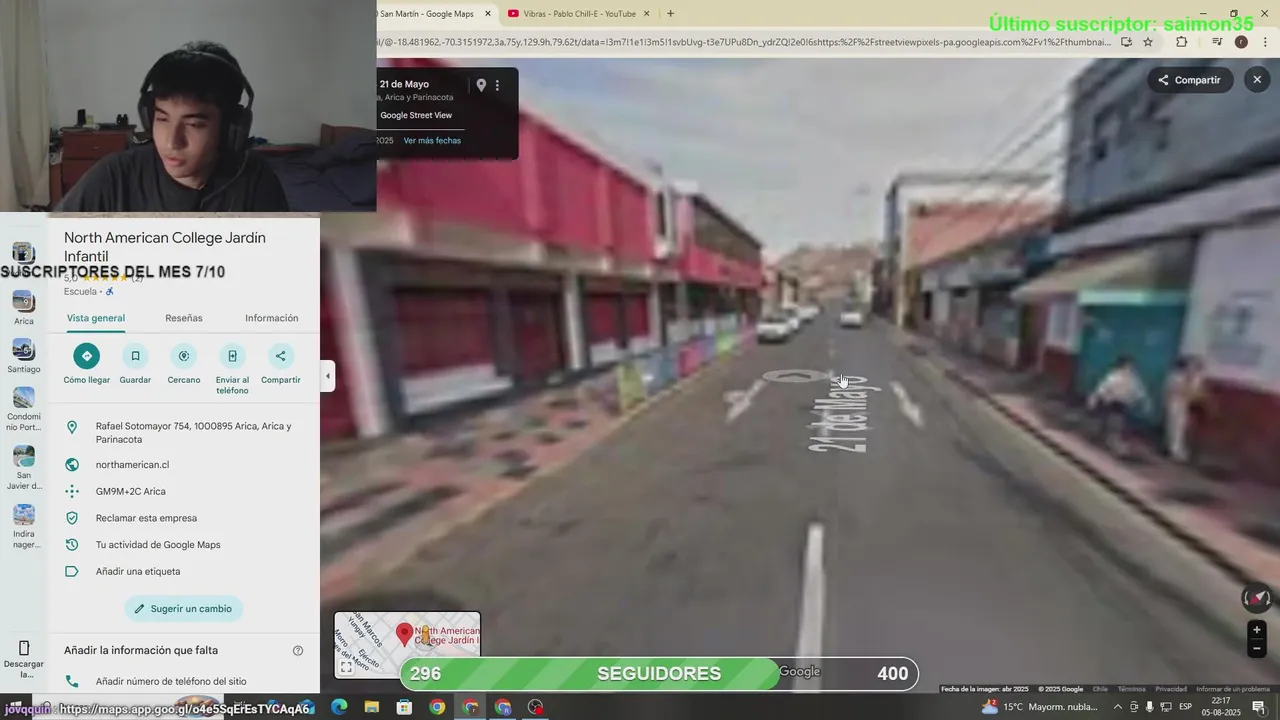1280x720 pixels.
Task: Open Cómo llegar directions icon
Action: click(x=87, y=356)
